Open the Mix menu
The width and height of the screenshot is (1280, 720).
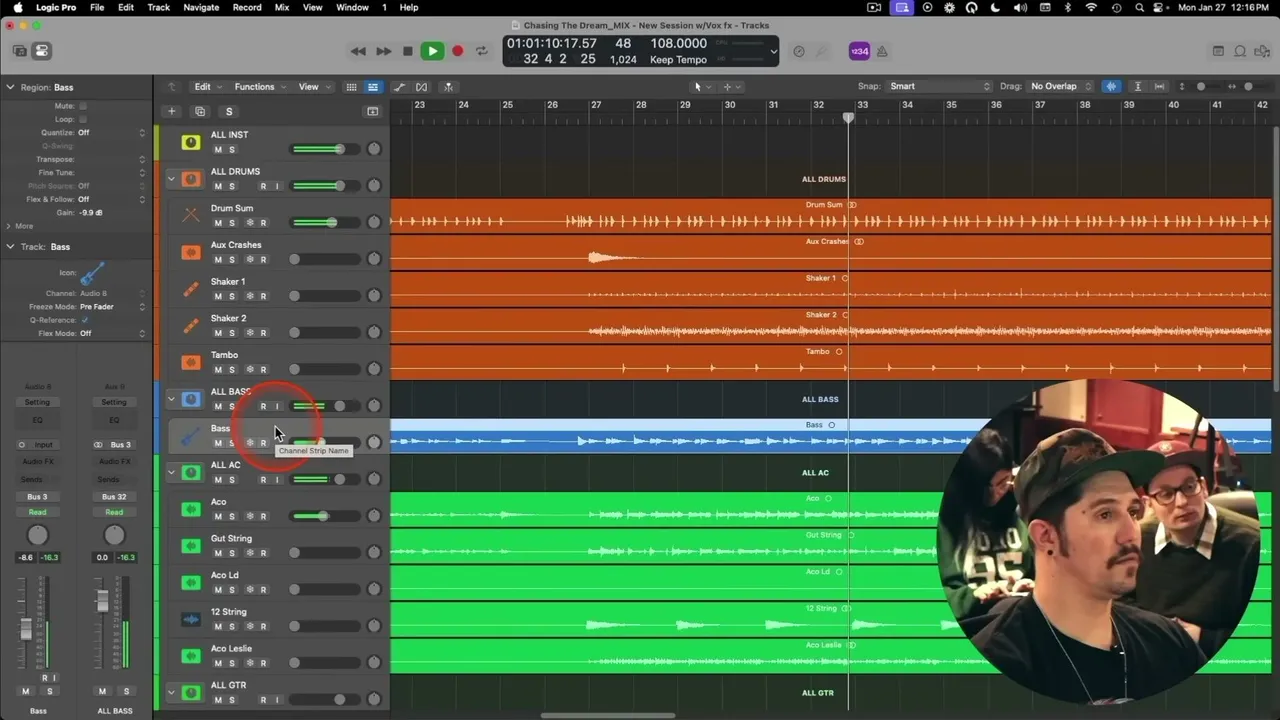282,7
